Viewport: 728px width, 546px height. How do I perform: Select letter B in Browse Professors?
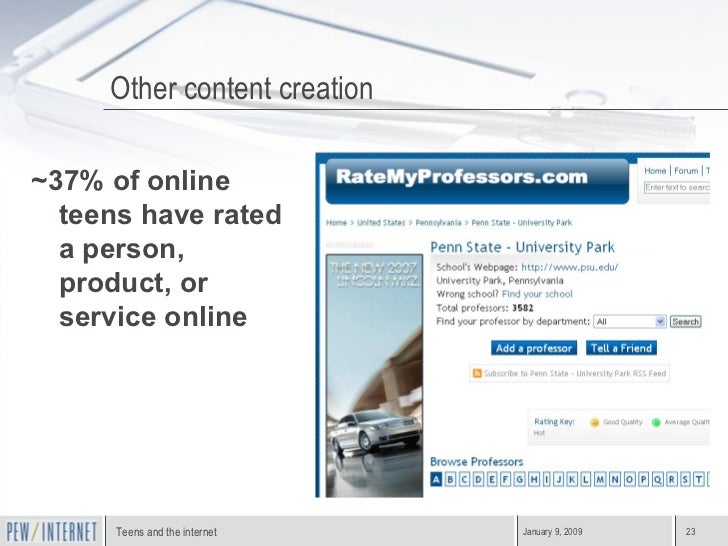[x=450, y=479]
